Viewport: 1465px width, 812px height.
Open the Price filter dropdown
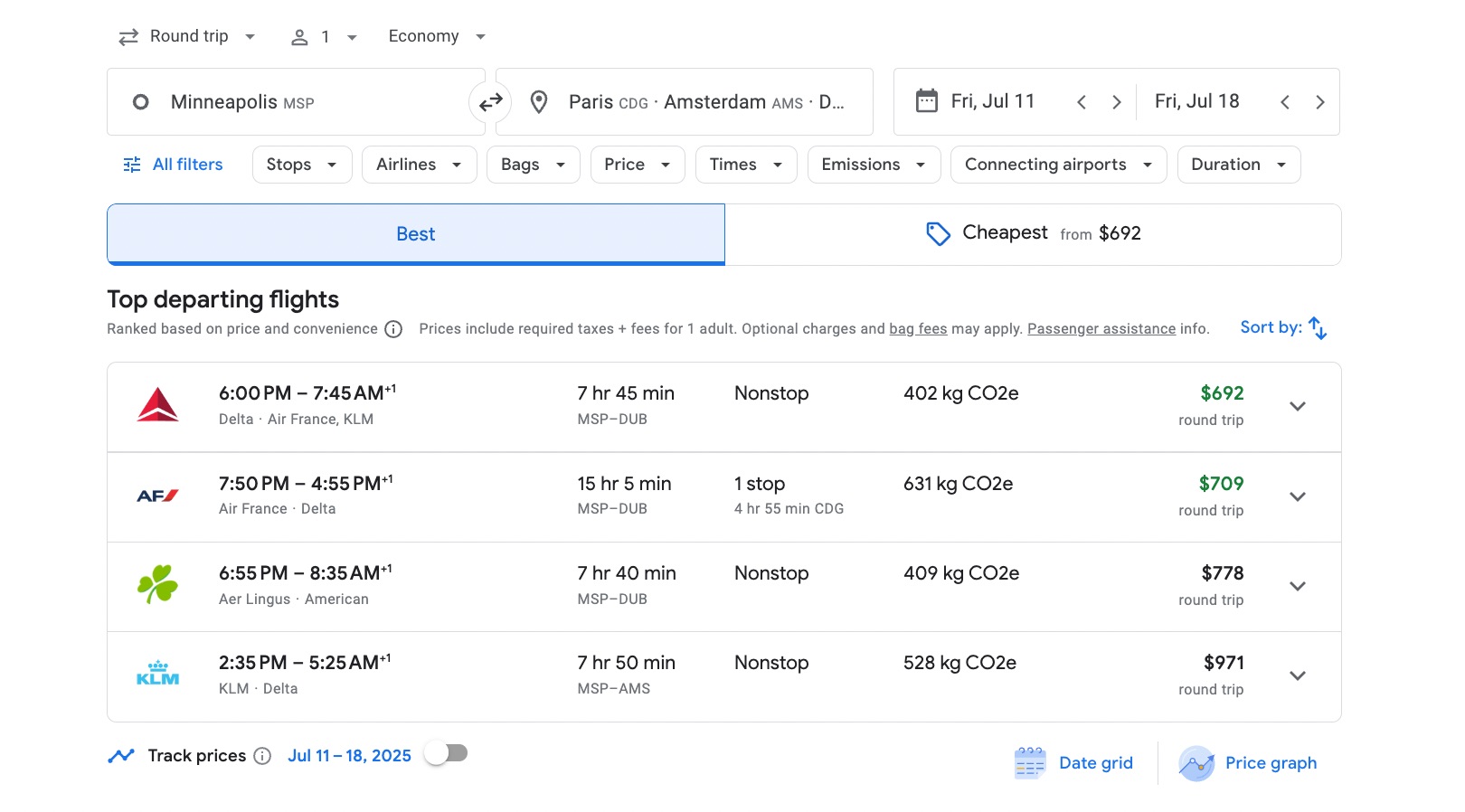tap(638, 165)
